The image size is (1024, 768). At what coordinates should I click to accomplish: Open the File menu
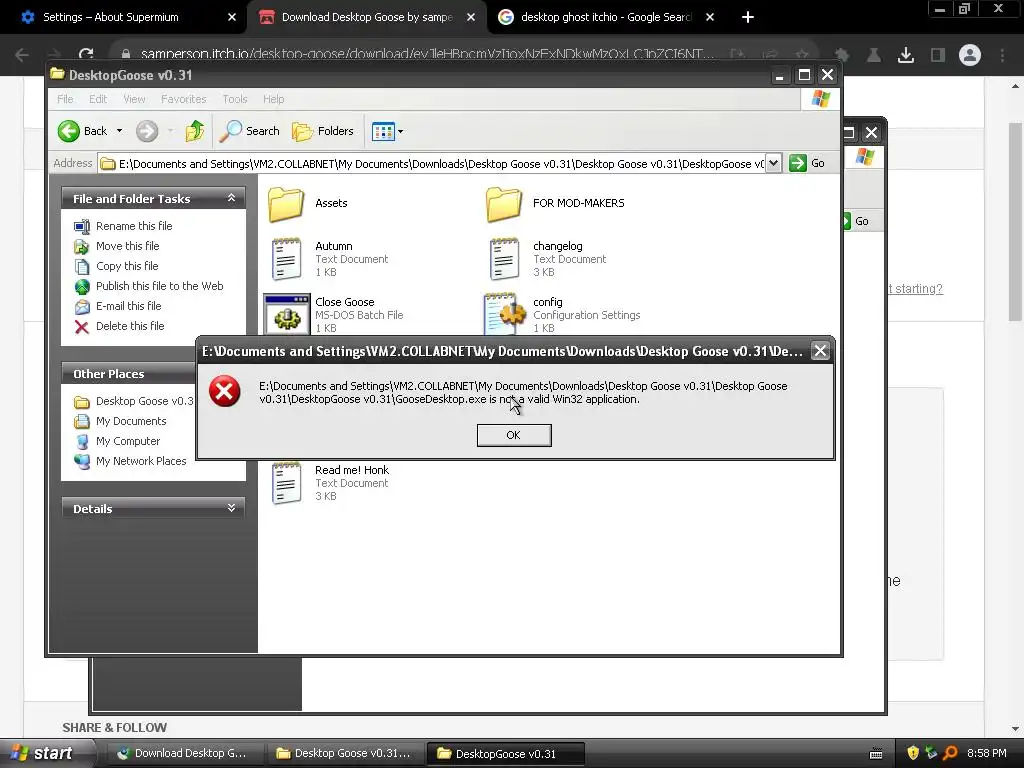(65, 99)
